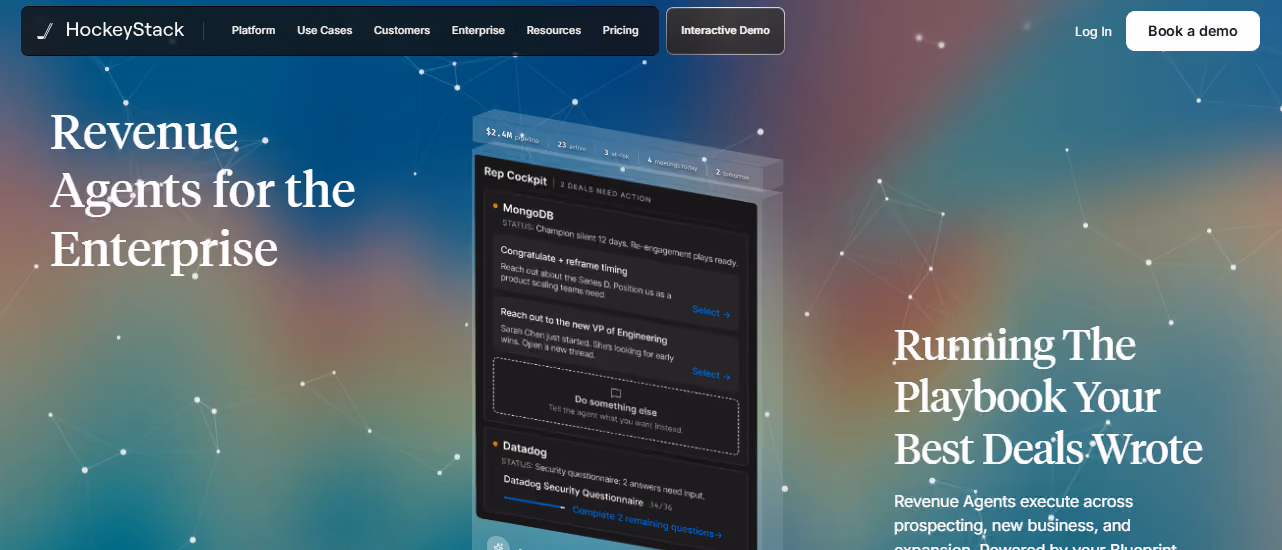
Task: Click the HockeyStack logo
Action: click(x=110, y=31)
